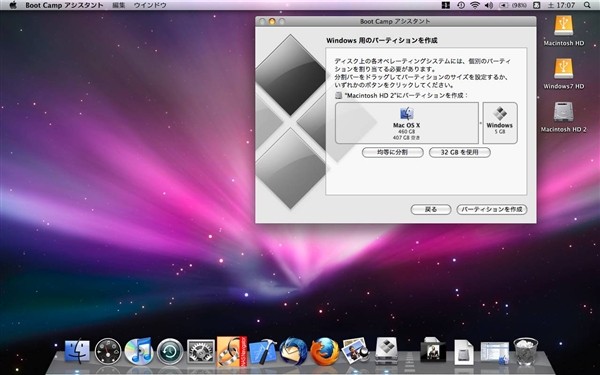Click 均等に分割 button
The image size is (600, 375).
[x=393, y=152]
